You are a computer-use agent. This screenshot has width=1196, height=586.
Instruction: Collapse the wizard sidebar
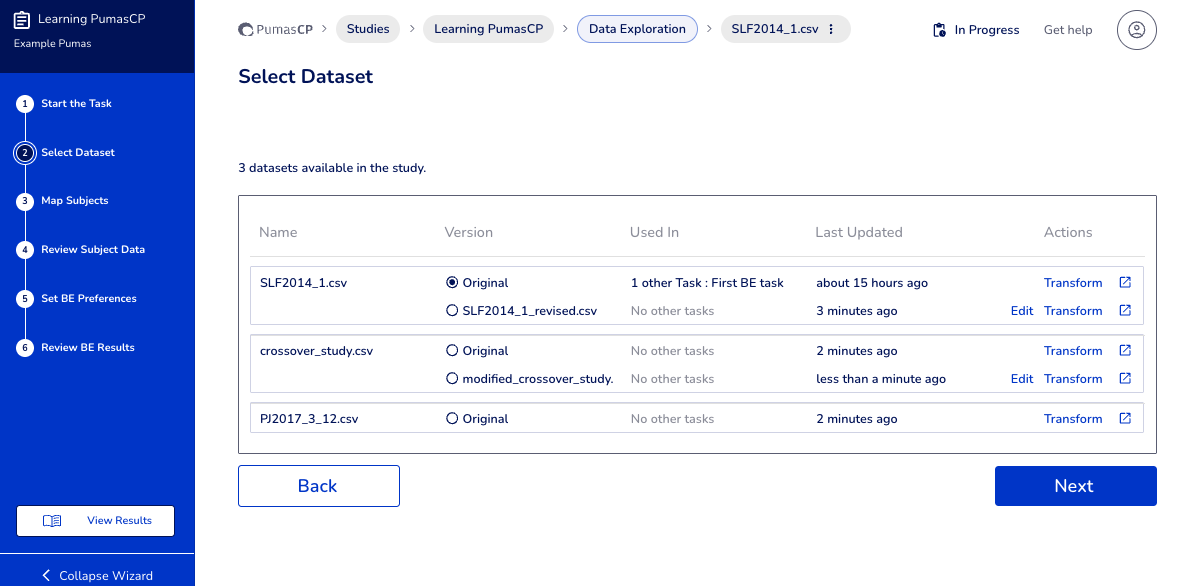pyautogui.click(x=97, y=575)
